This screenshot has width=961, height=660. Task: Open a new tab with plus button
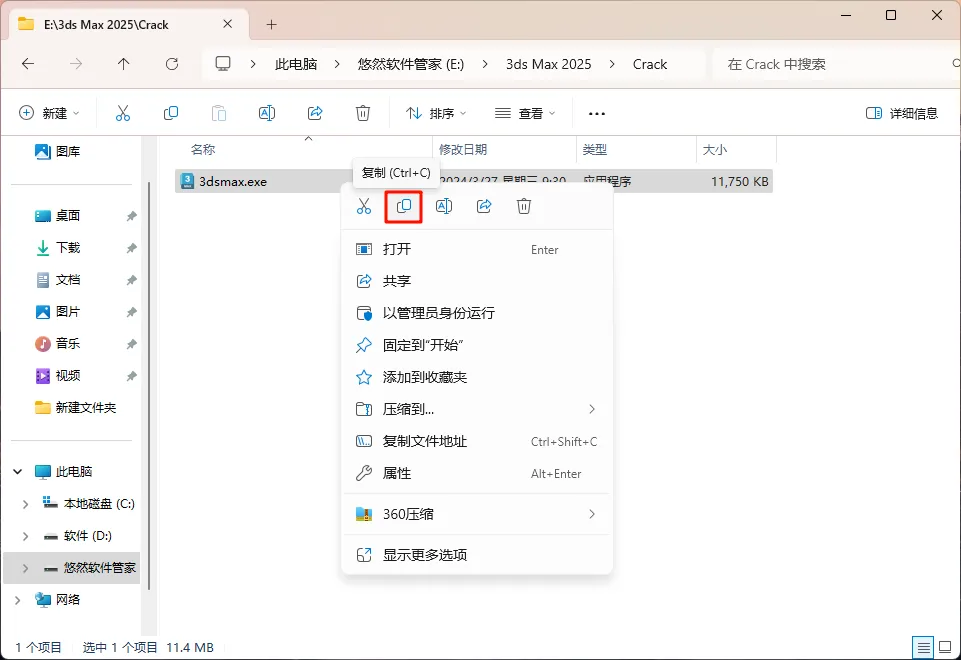(272, 25)
